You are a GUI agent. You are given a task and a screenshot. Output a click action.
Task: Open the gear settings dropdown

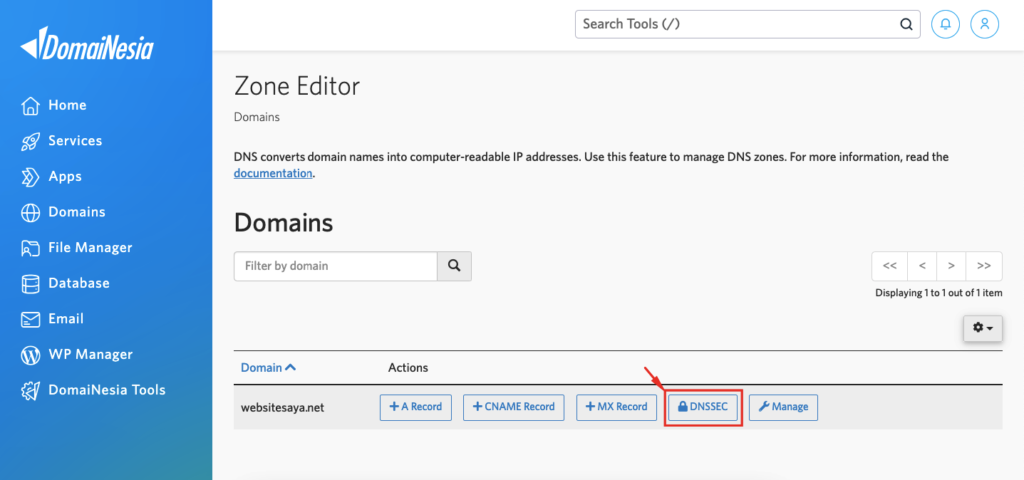pyautogui.click(x=983, y=328)
